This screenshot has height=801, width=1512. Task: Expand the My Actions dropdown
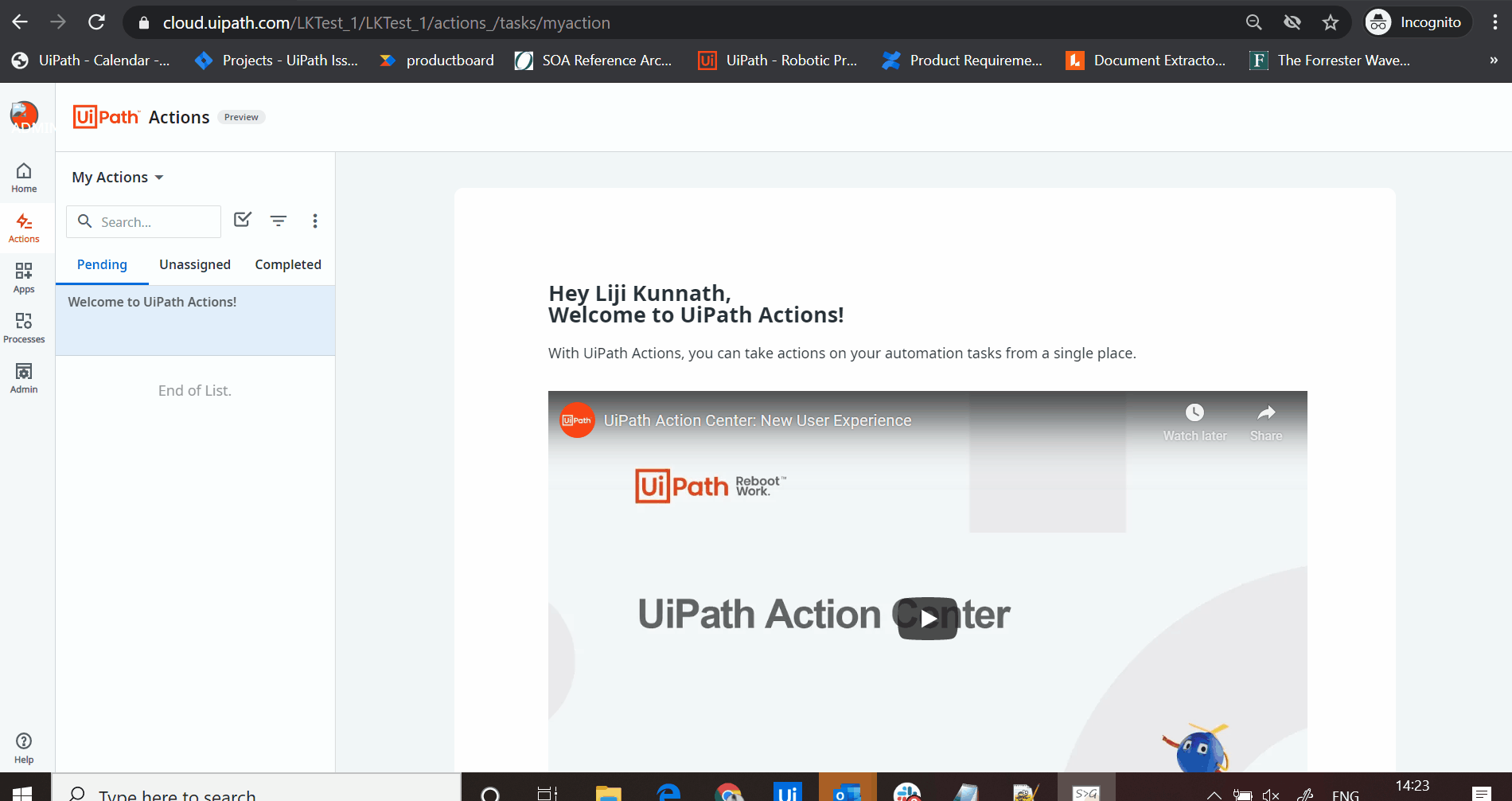[x=118, y=178]
